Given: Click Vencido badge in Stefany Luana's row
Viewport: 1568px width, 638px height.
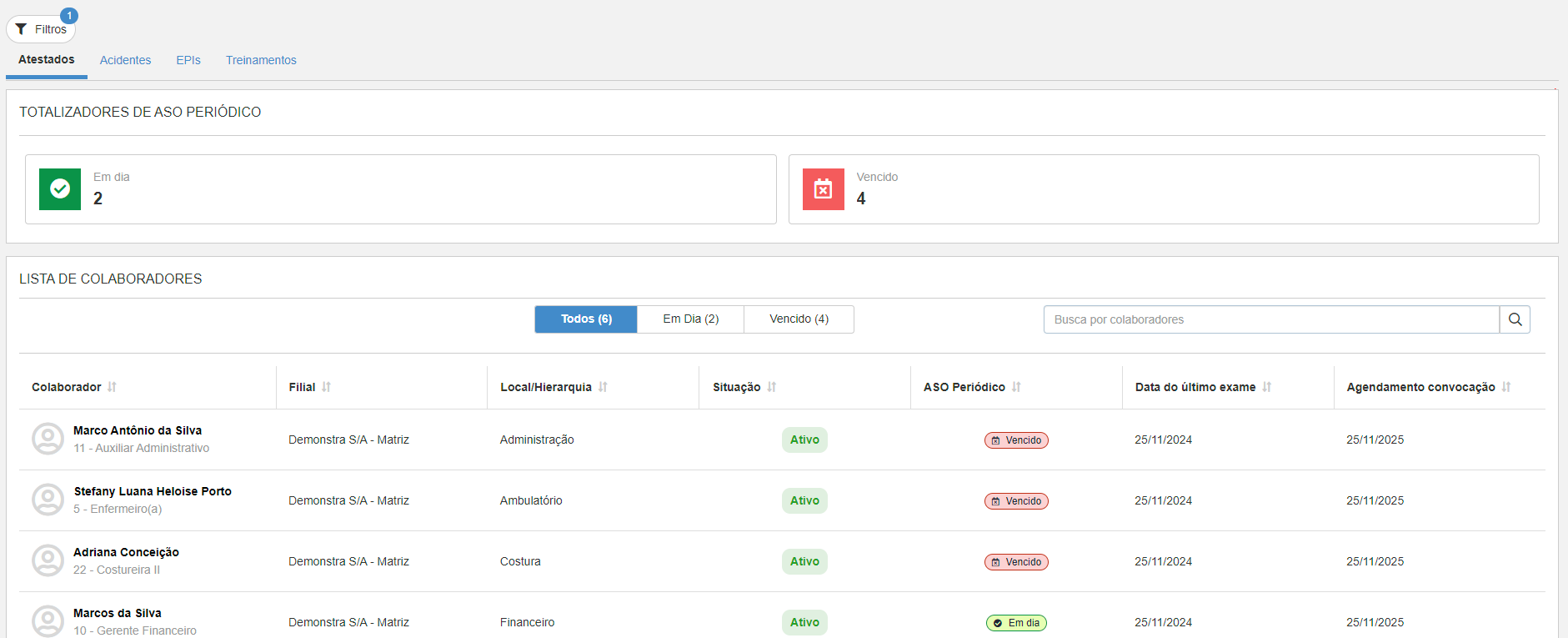Looking at the screenshot, I should tap(1016, 501).
